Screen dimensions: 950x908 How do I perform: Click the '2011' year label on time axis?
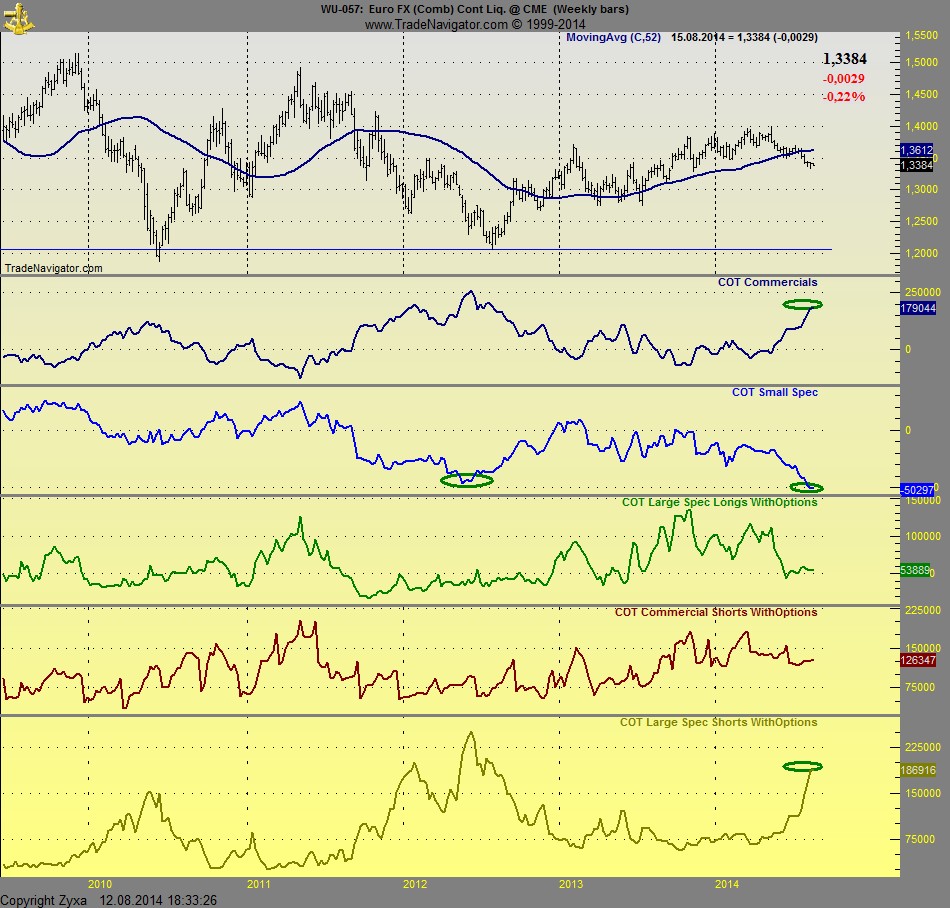click(259, 884)
